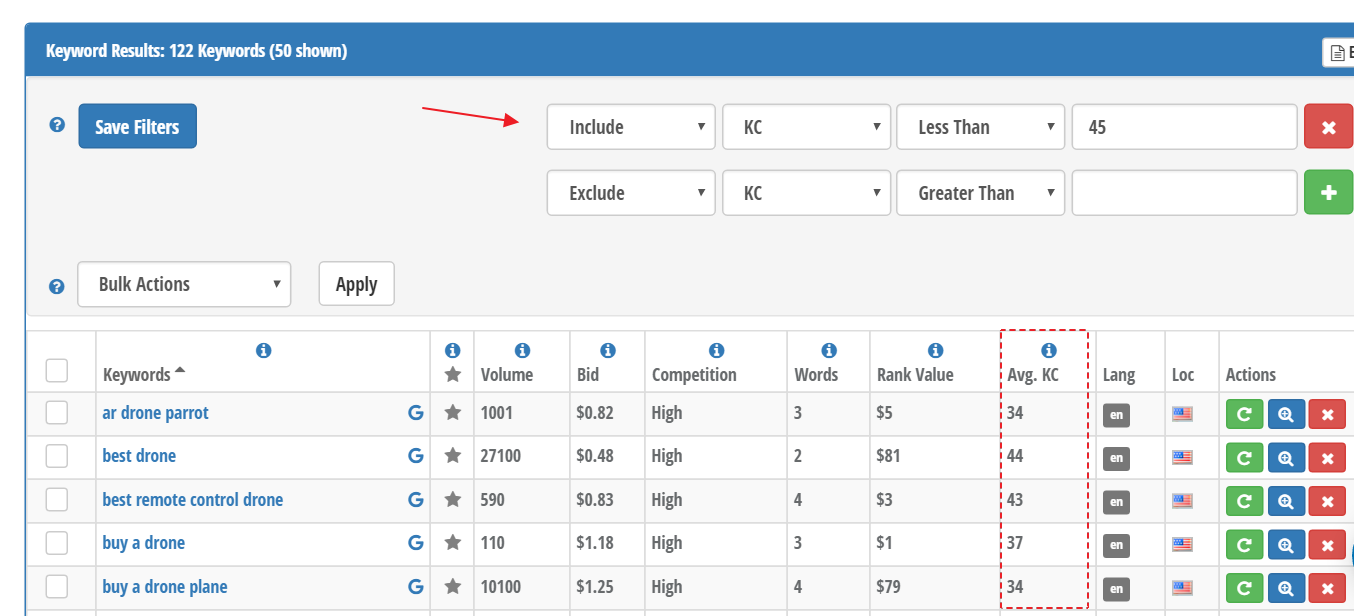Refresh the "ar drone parrot" keyword
This screenshot has height=616, width=1354.
1244,413
